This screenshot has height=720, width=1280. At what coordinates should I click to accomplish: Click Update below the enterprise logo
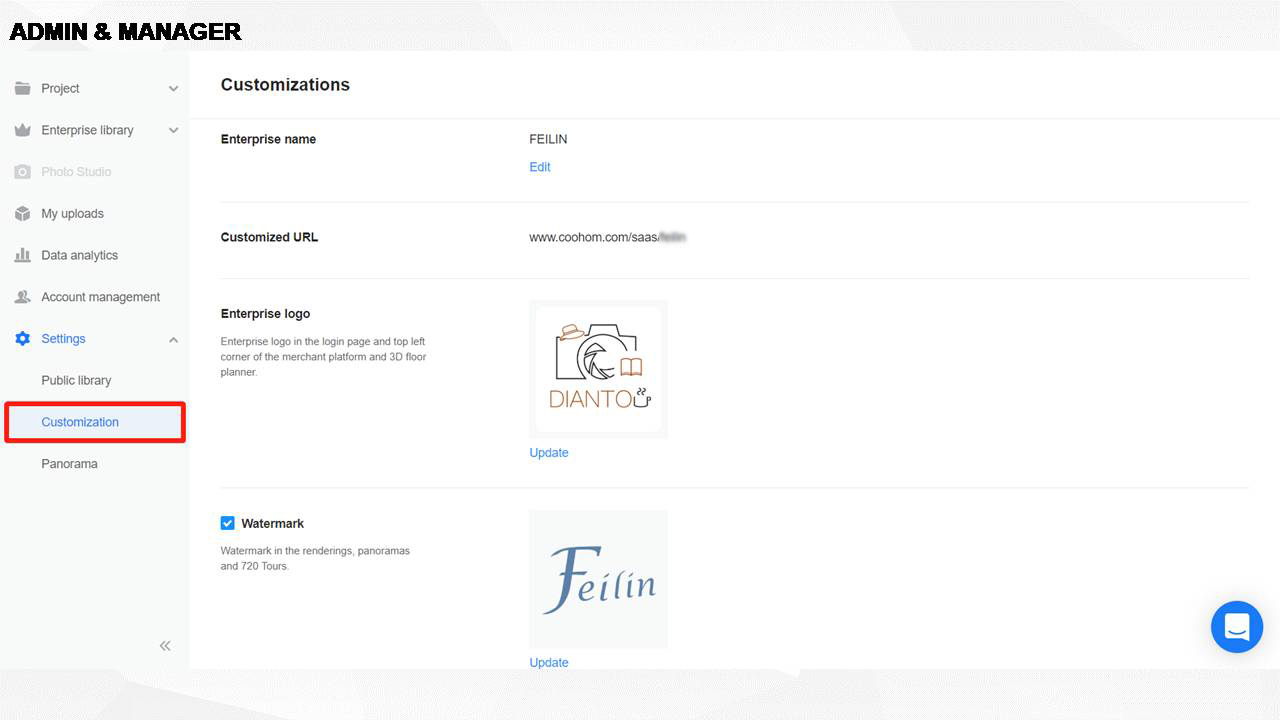549,453
